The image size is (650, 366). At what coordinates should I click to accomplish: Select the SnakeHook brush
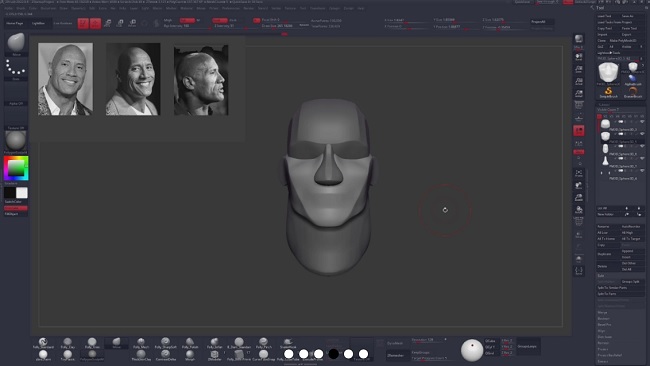pyautogui.click(x=288, y=343)
